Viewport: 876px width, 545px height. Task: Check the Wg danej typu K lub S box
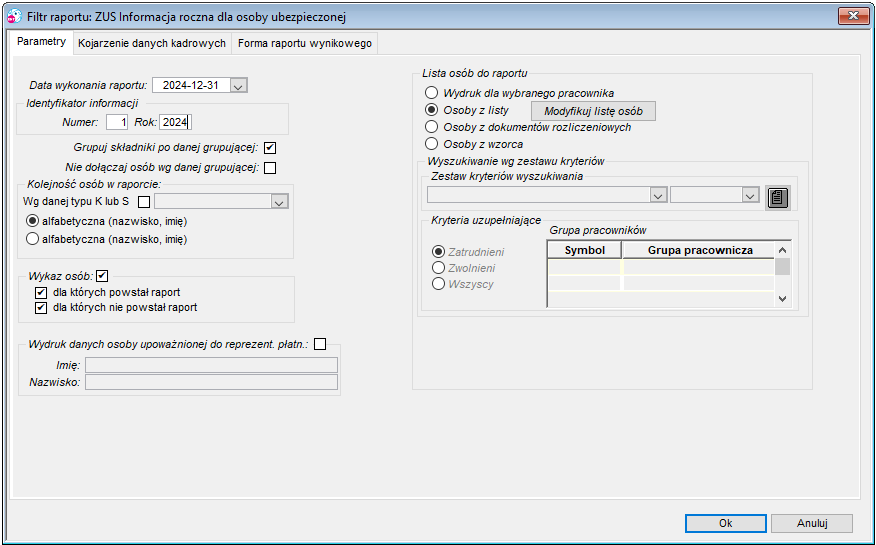click(x=144, y=202)
